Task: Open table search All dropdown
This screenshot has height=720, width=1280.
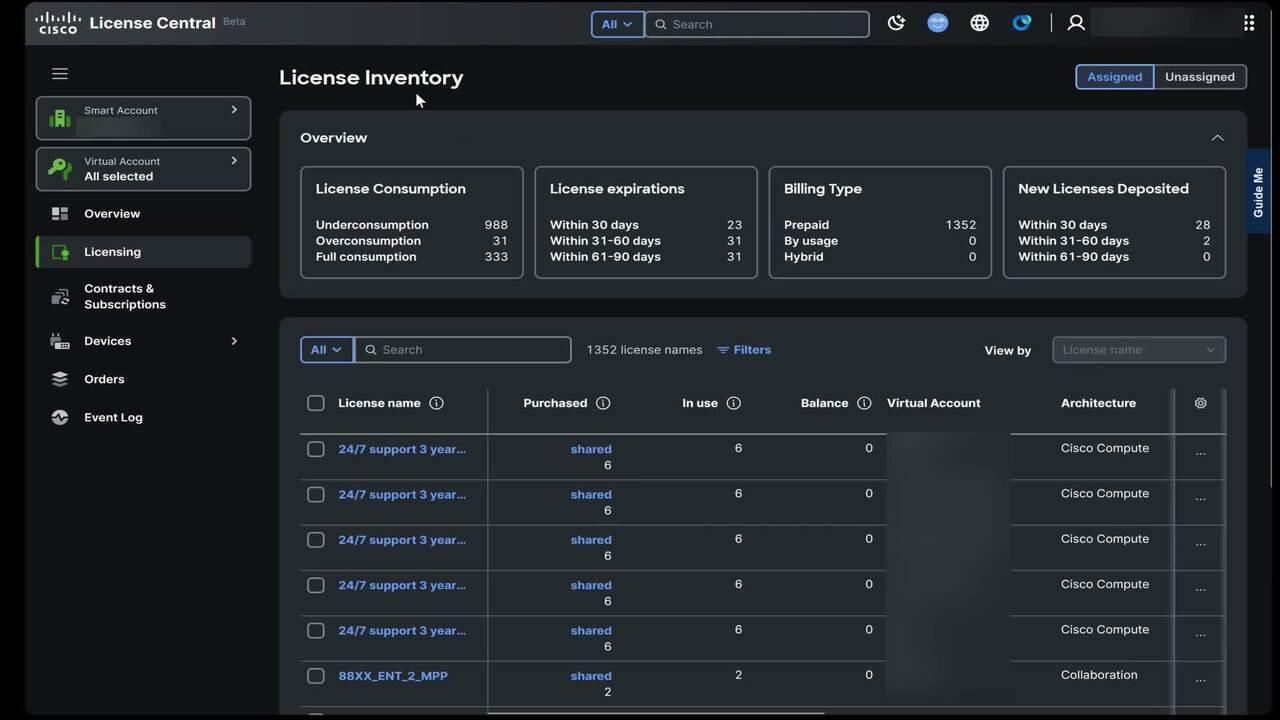Action: point(326,350)
